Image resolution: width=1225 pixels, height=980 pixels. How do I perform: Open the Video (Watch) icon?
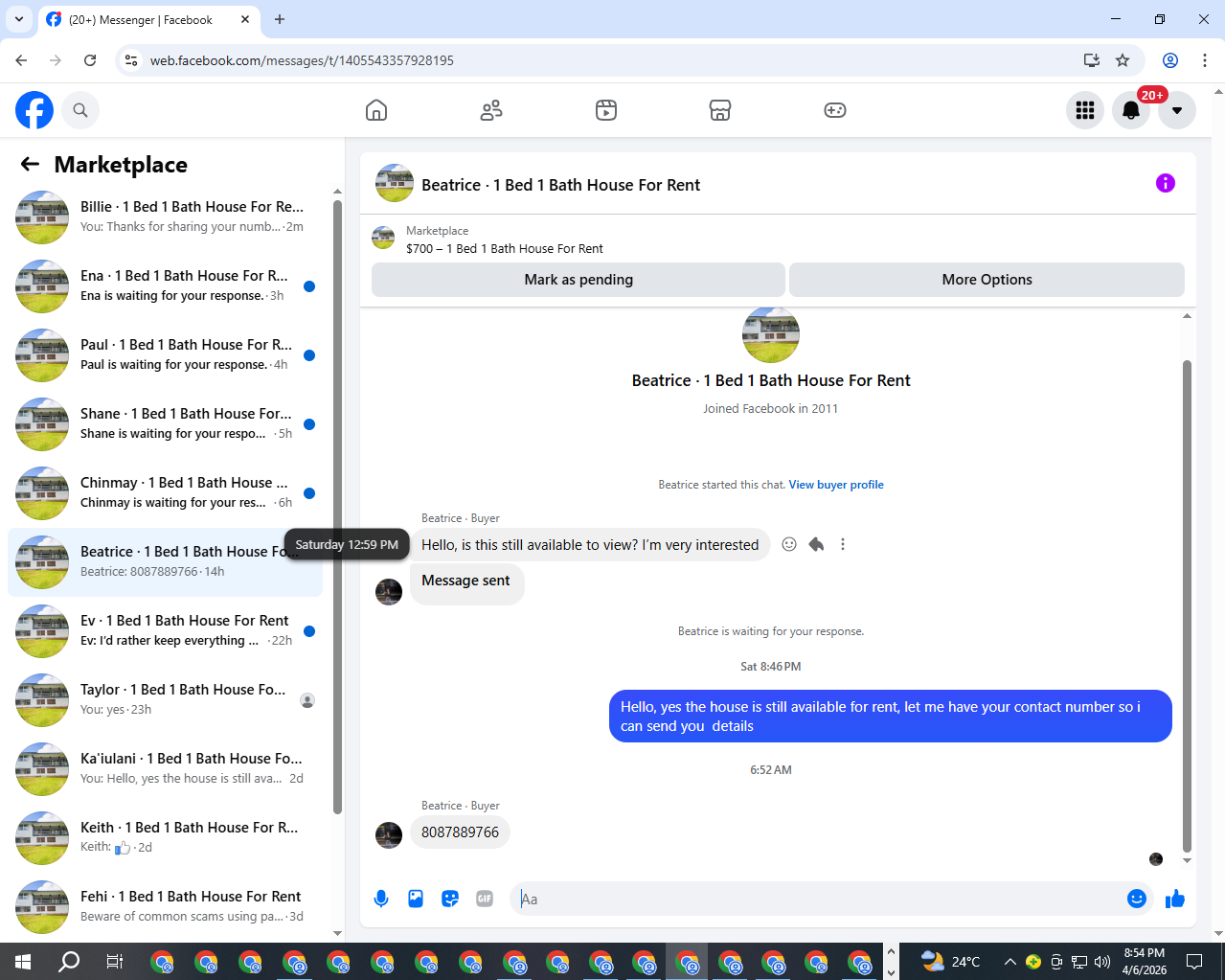(x=606, y=110)
